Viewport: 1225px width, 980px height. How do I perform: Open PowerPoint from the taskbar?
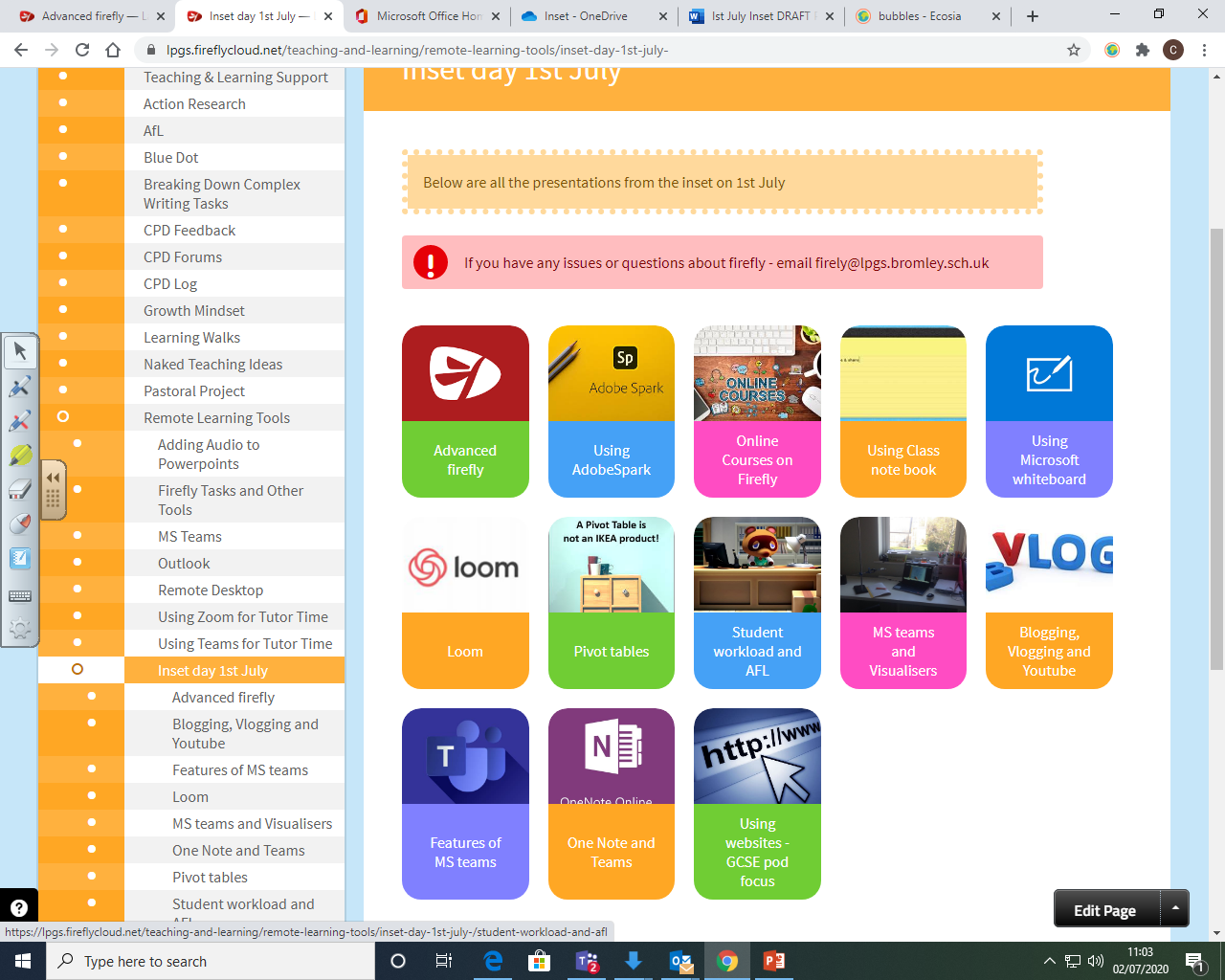774,961
